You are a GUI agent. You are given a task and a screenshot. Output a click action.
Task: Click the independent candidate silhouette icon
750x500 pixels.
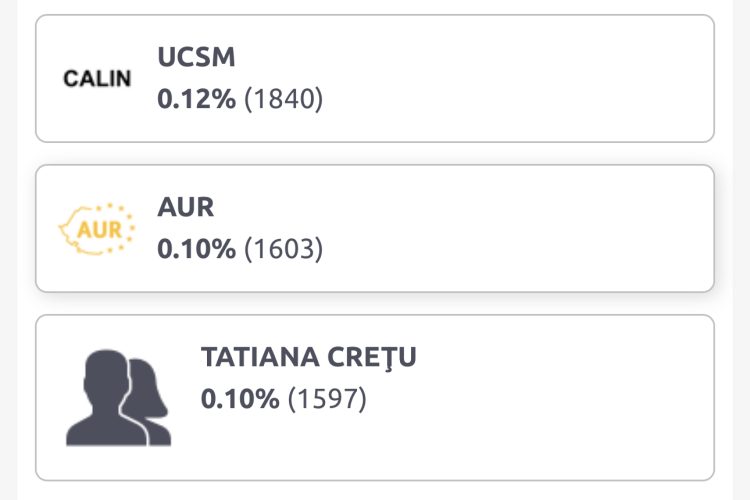pyautogui.click(x=117, y=397)
